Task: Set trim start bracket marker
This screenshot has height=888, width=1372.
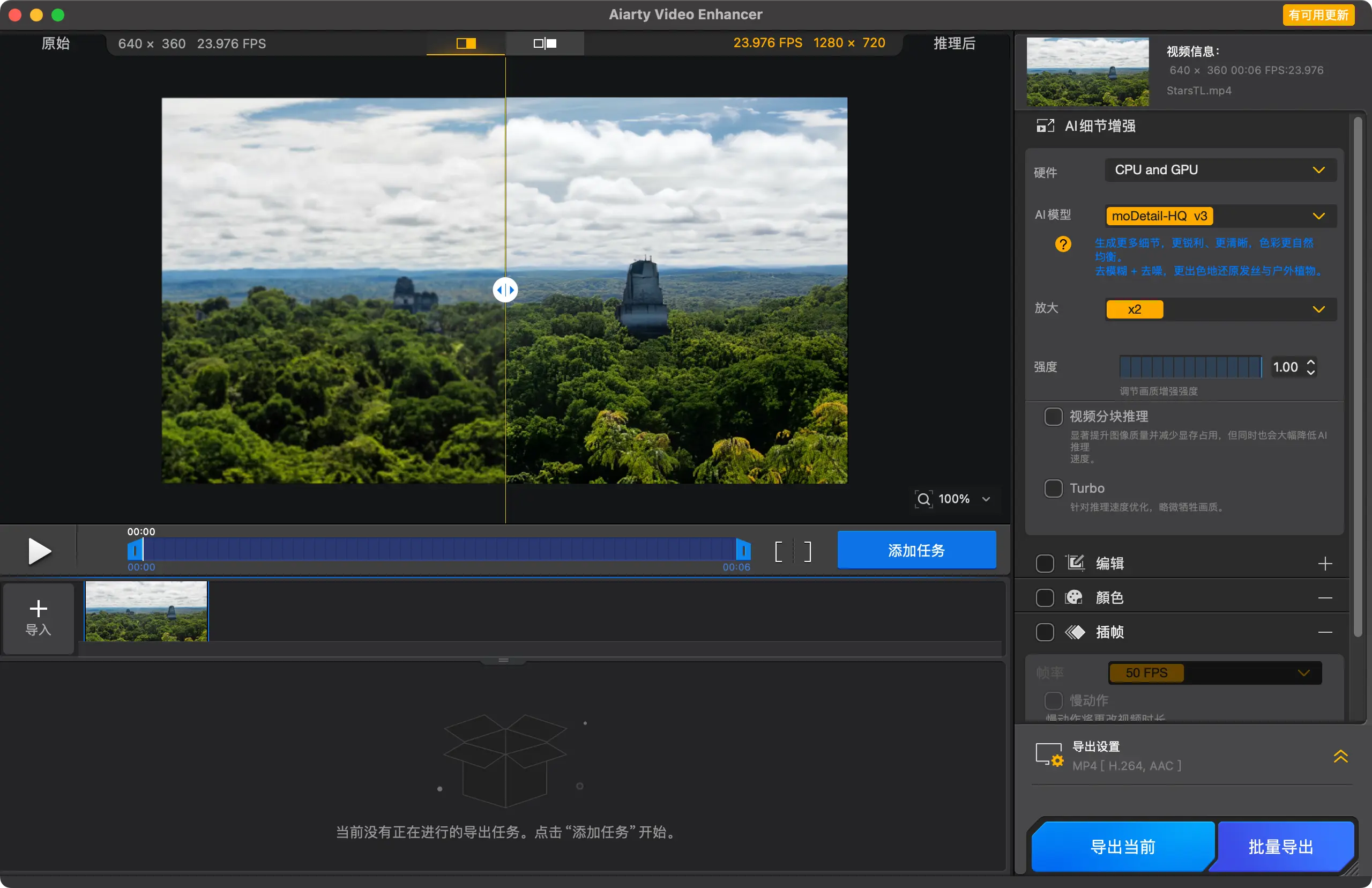Action: [779, 551]
